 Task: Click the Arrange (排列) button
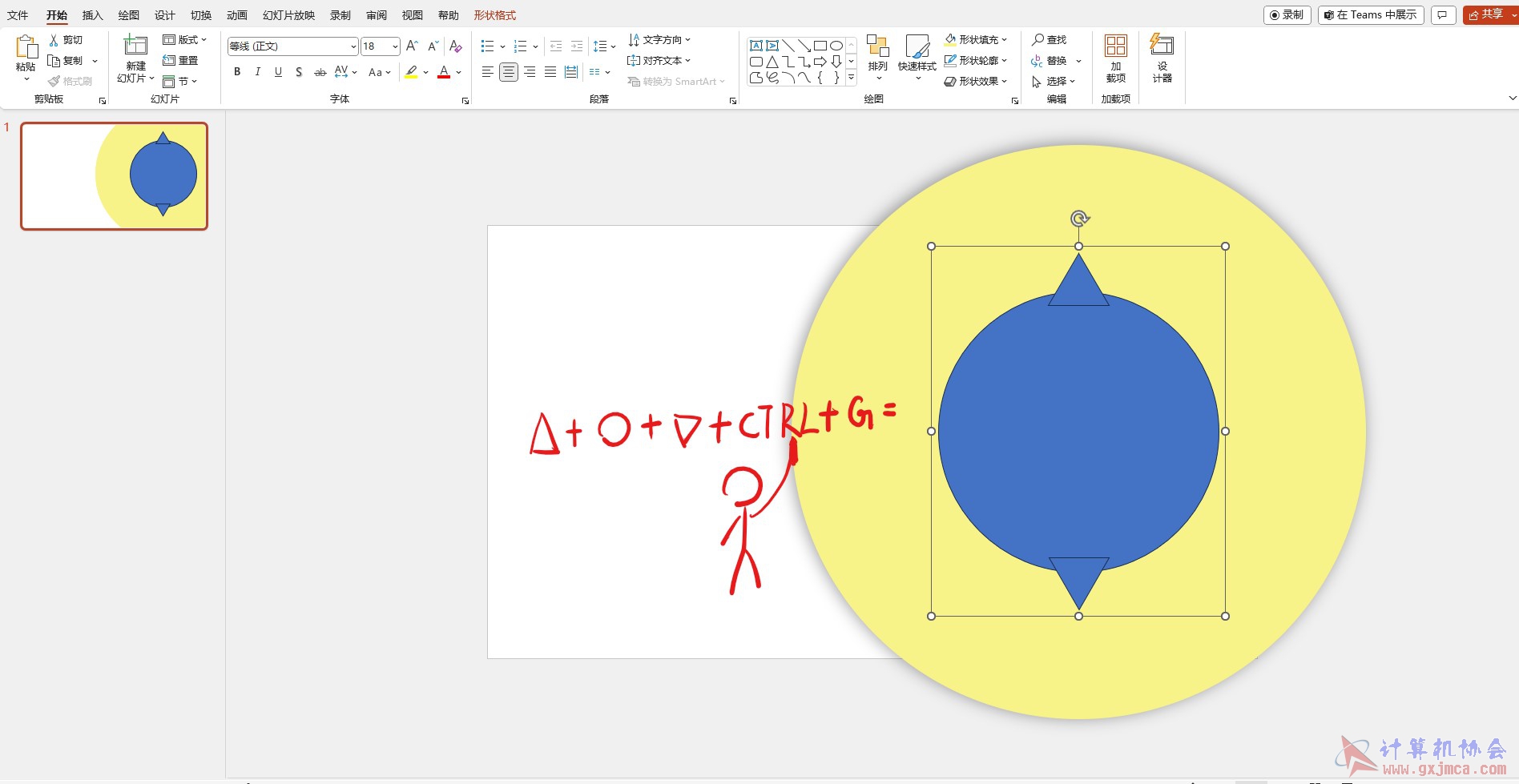point(878,58)
